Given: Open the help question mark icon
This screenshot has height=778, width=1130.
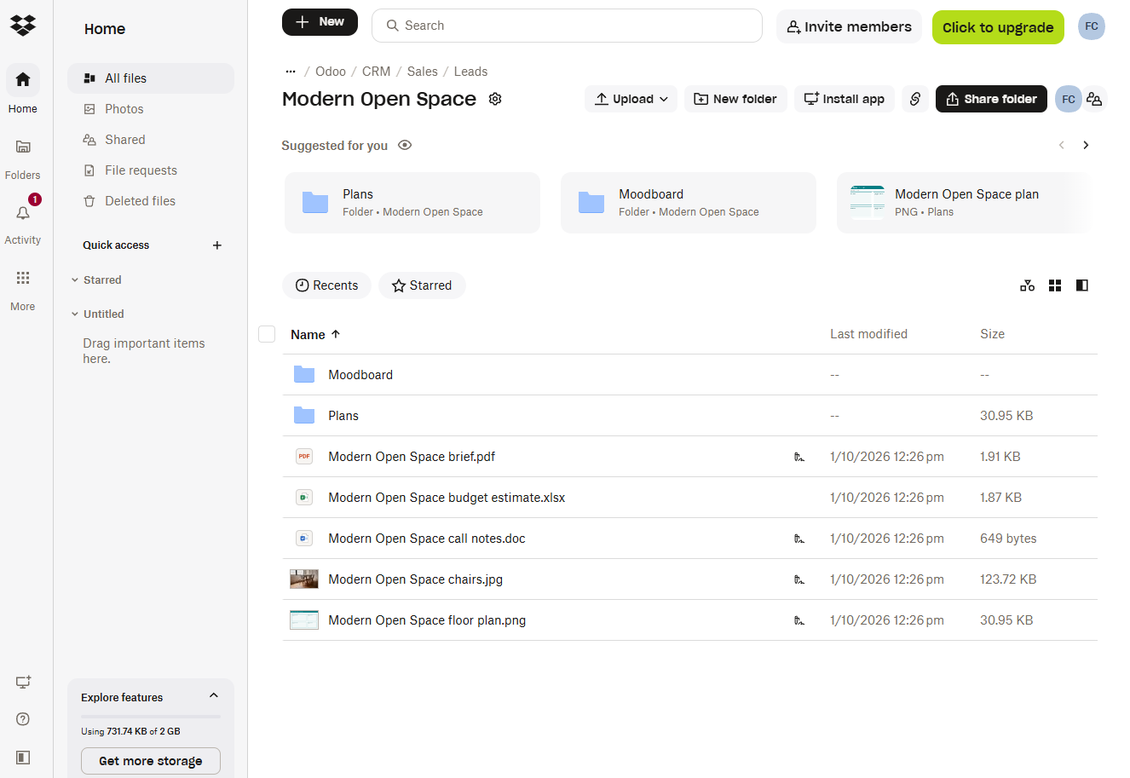Looking at the screenshot, I should coord(23,719).
